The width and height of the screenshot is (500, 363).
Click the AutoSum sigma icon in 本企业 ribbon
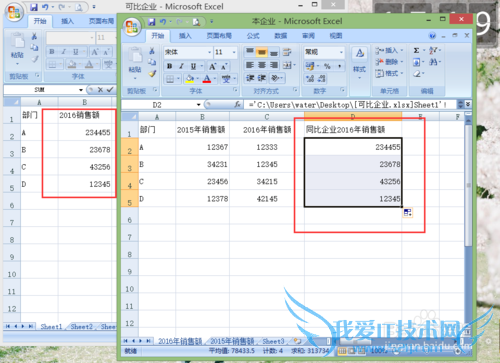coord(416,50)
